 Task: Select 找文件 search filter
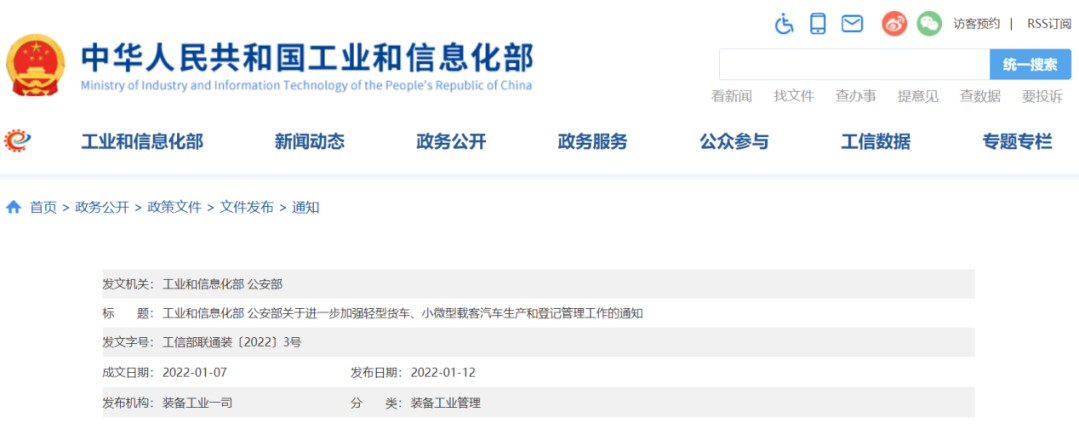[793, 96]
